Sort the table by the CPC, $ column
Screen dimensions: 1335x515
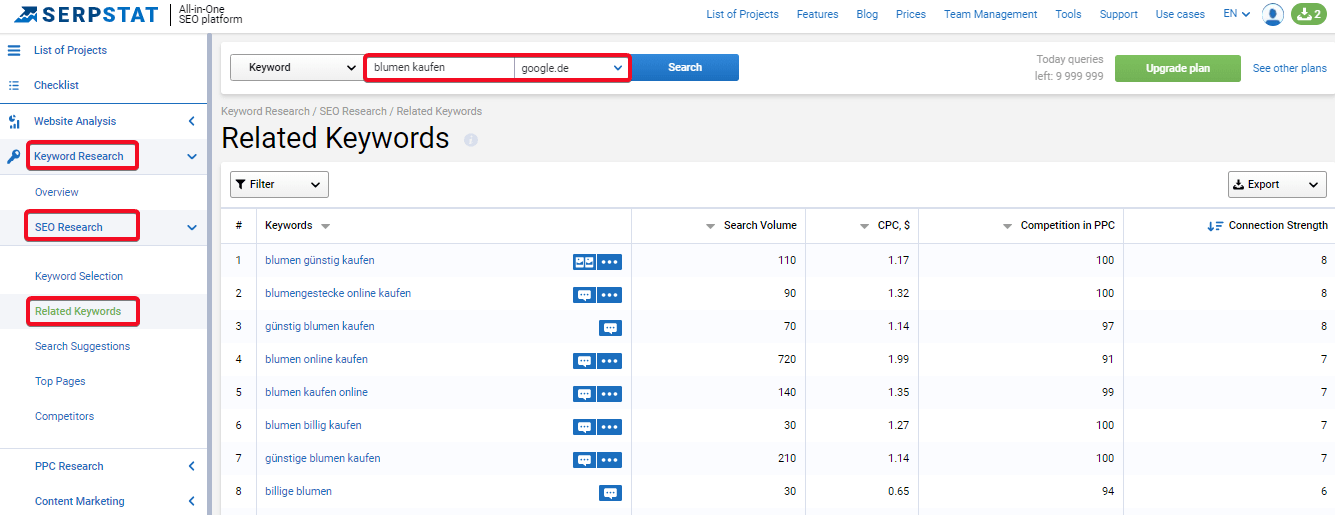point(885,225)
